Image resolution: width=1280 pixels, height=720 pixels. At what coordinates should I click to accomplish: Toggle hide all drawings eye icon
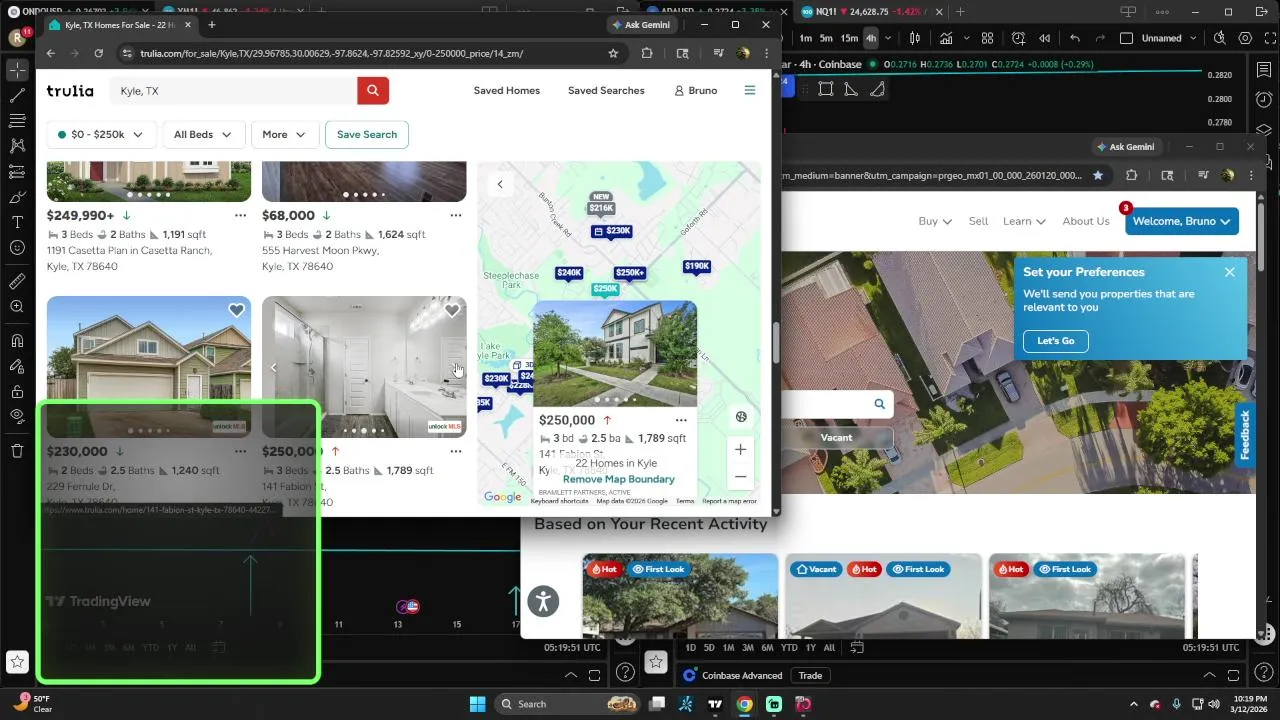17,416
